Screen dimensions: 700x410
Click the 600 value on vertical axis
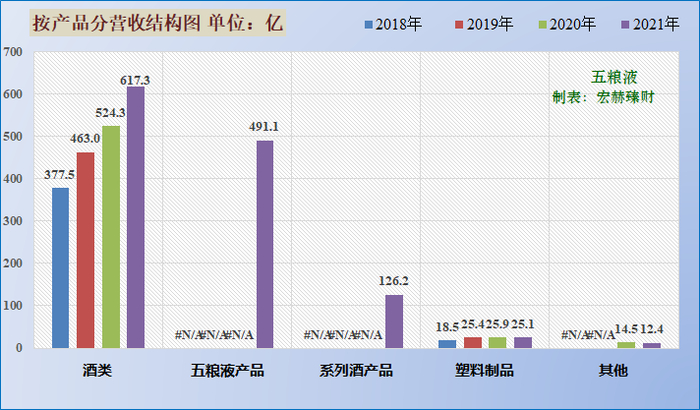12,94
